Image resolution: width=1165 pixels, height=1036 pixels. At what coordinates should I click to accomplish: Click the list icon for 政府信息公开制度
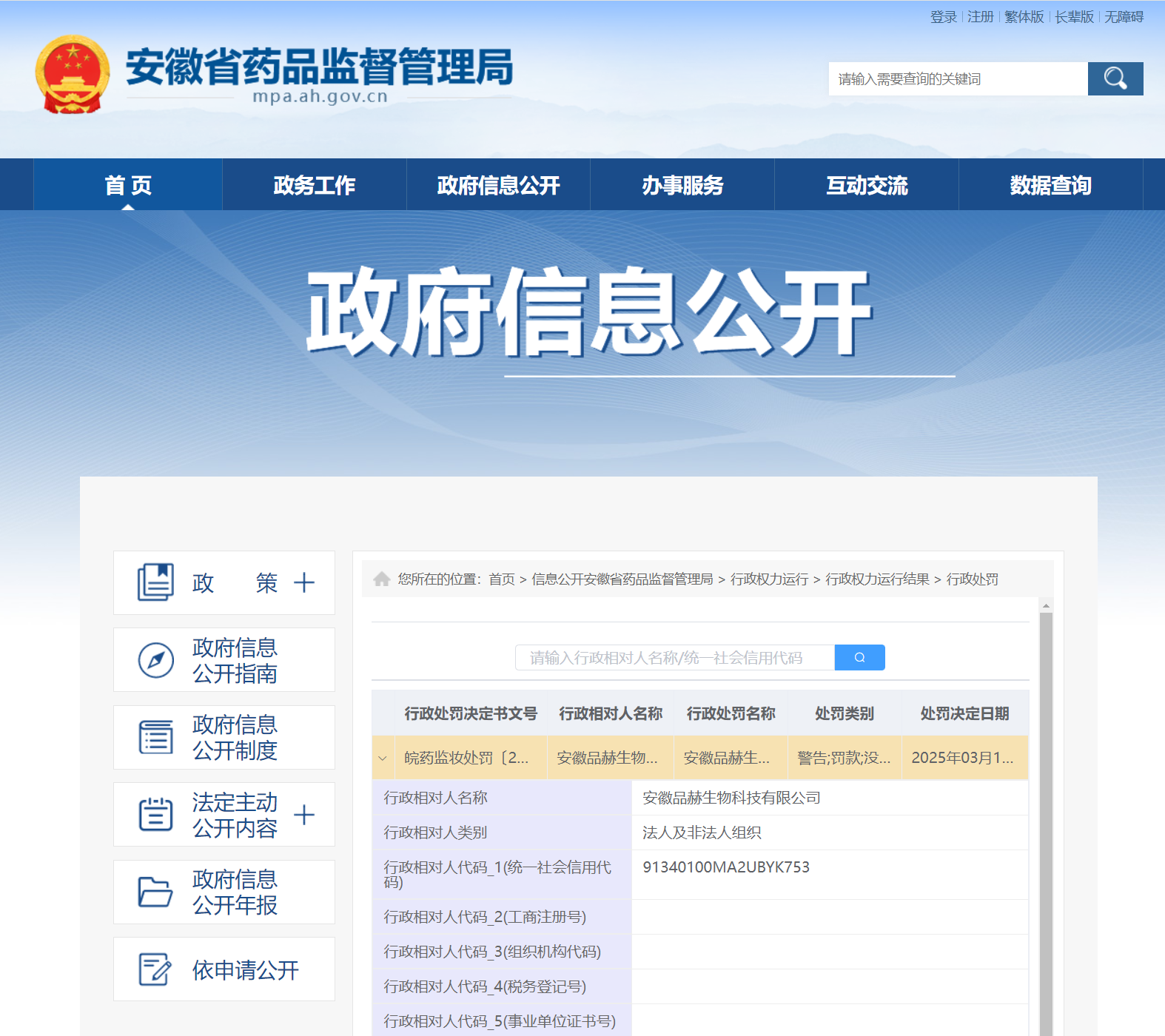coord(155,737)
